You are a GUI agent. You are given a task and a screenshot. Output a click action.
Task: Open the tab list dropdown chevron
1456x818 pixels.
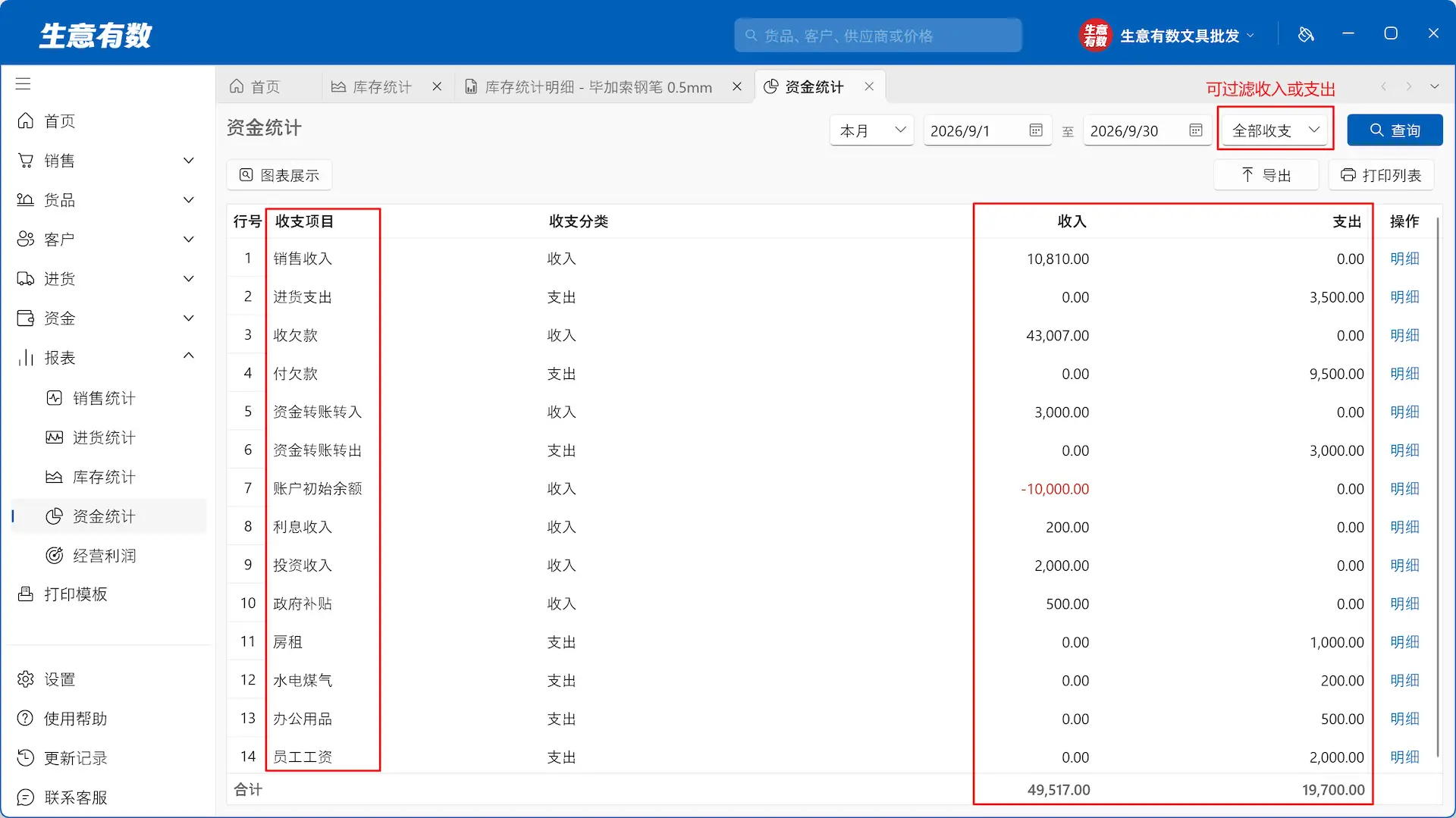click(x=1434, y=86)
